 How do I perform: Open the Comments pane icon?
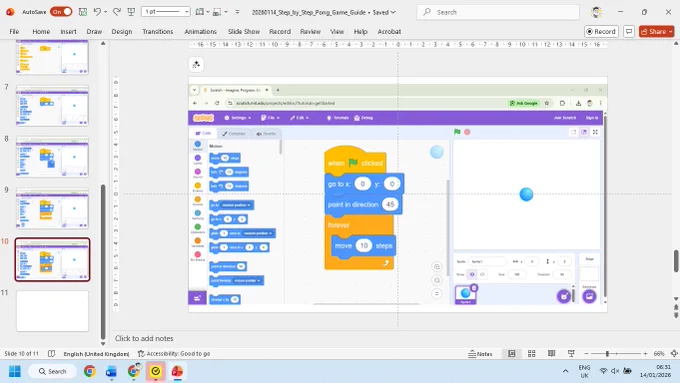(628, 32)
